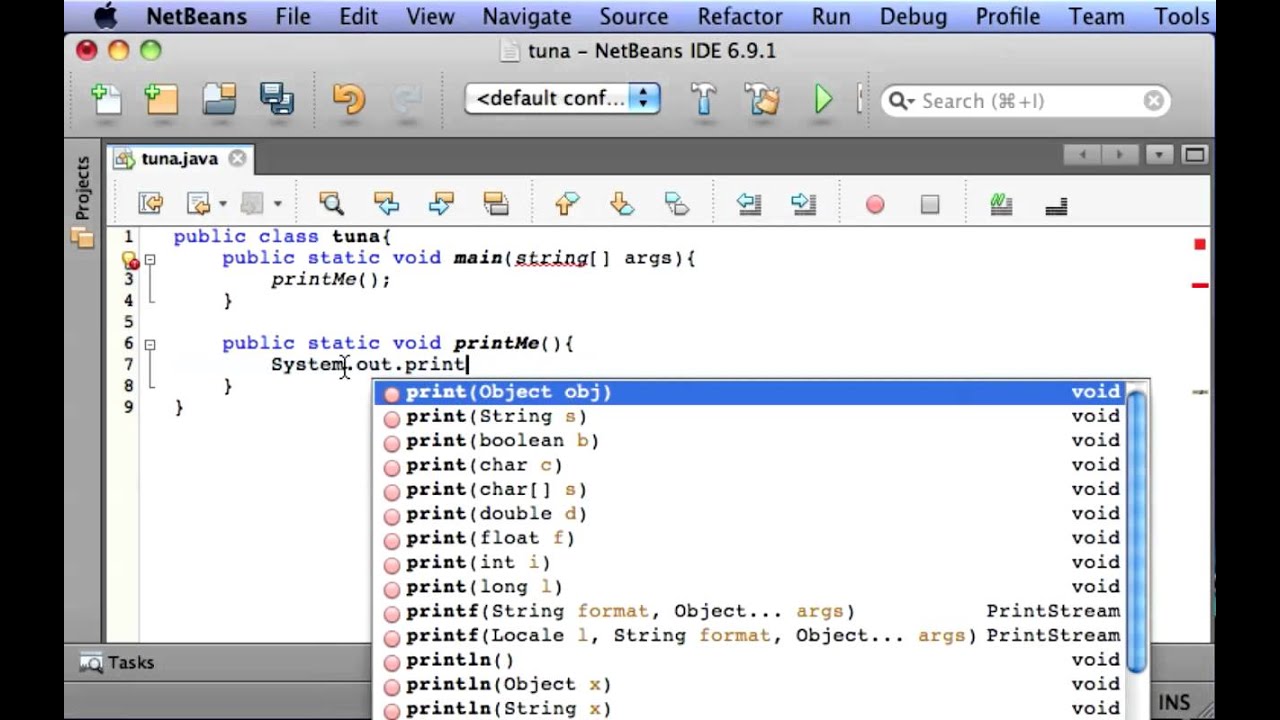Click the New Project icon

[x=161, y=99]
